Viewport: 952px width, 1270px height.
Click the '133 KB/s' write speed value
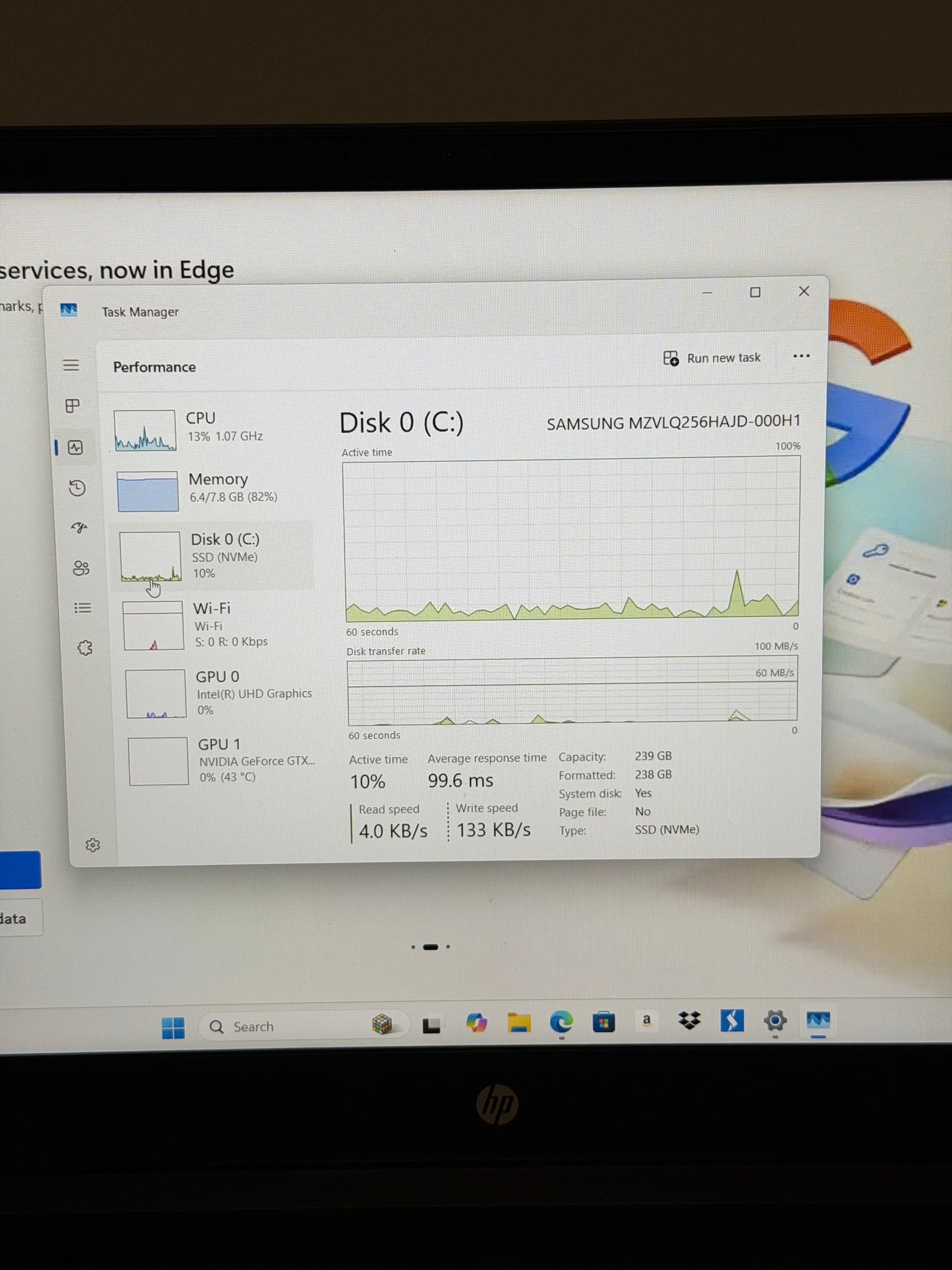(493, 830)
